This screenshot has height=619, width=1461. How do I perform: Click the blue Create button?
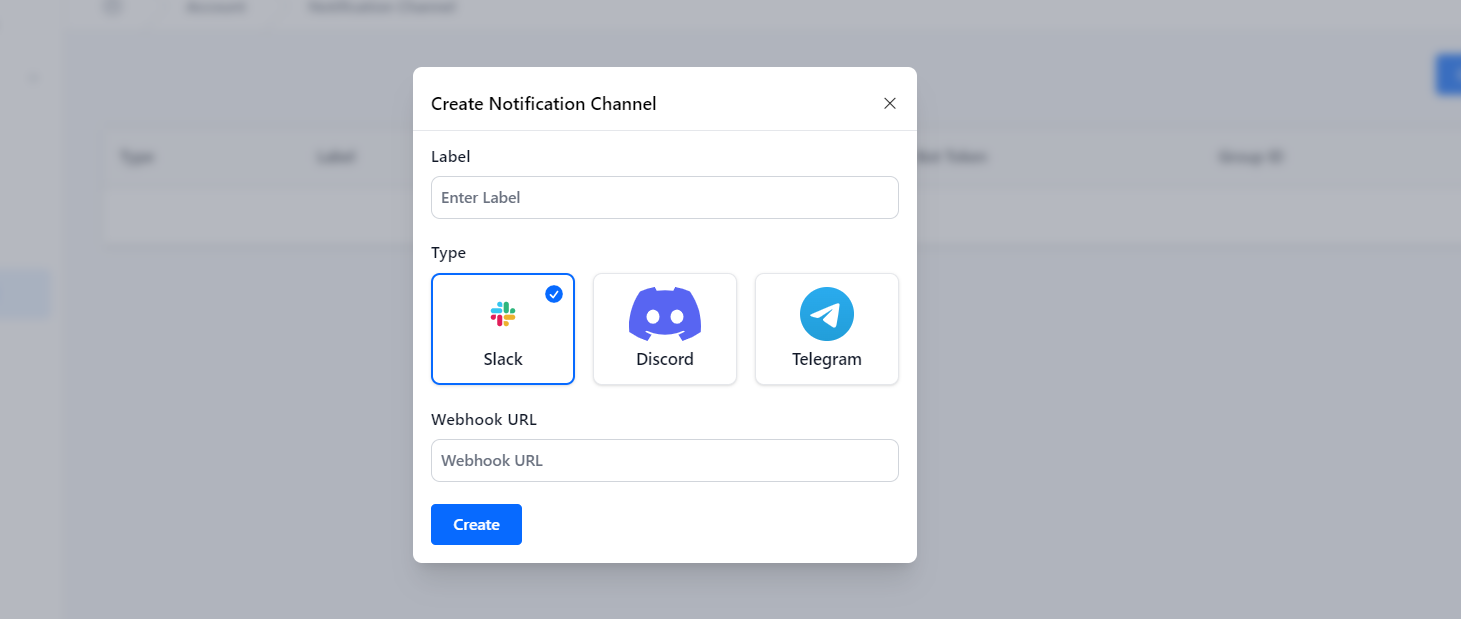point(476,525)
